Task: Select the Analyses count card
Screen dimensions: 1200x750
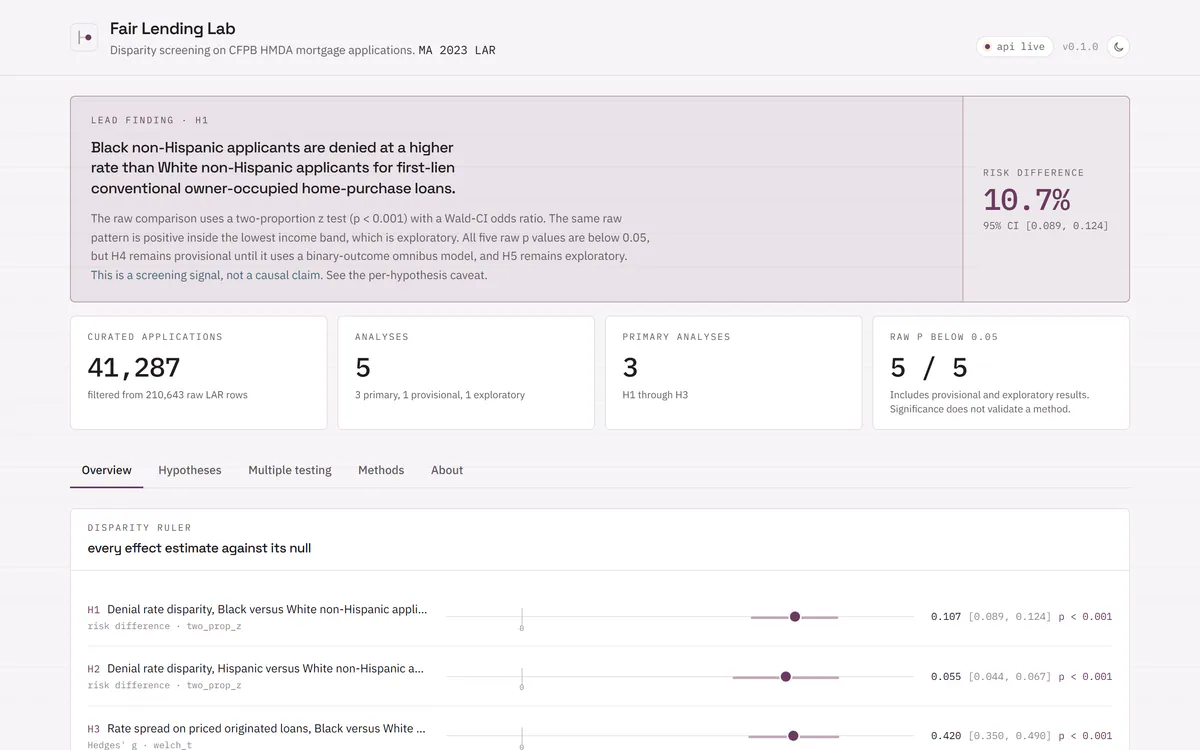Action: click(x=466, y=373)
